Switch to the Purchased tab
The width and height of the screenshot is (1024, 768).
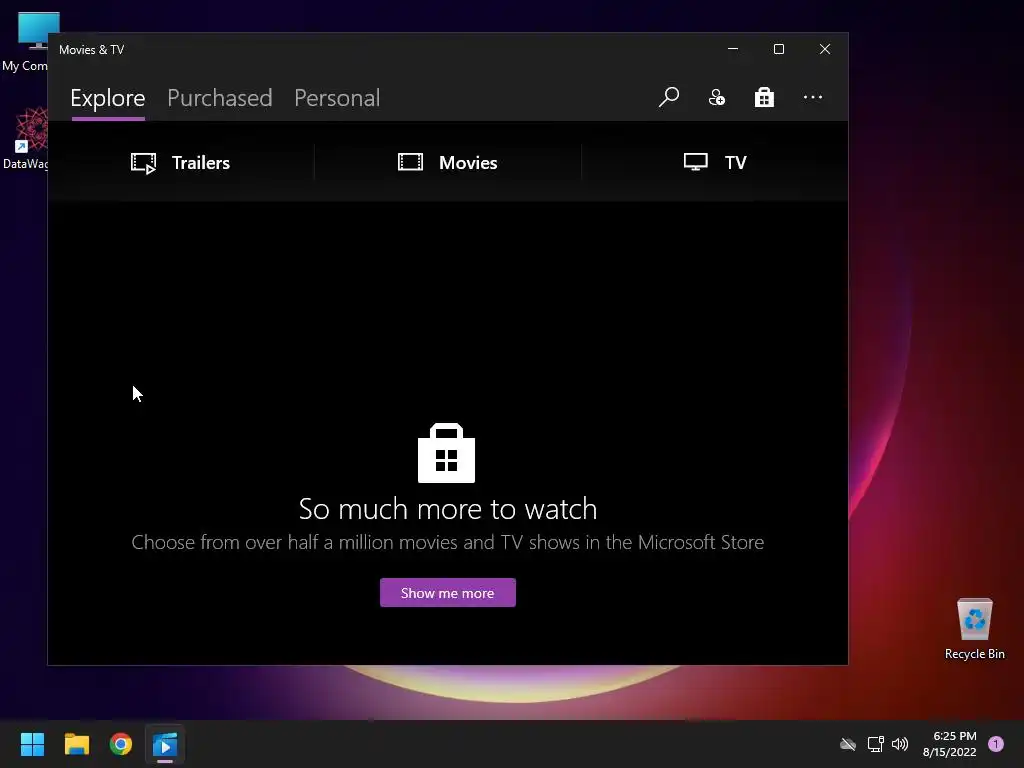click(219, 98)
